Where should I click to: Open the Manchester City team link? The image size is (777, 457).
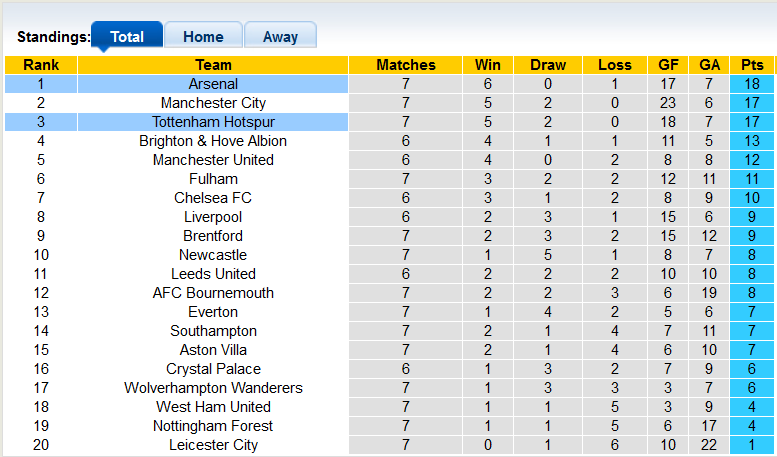(213, 103)
